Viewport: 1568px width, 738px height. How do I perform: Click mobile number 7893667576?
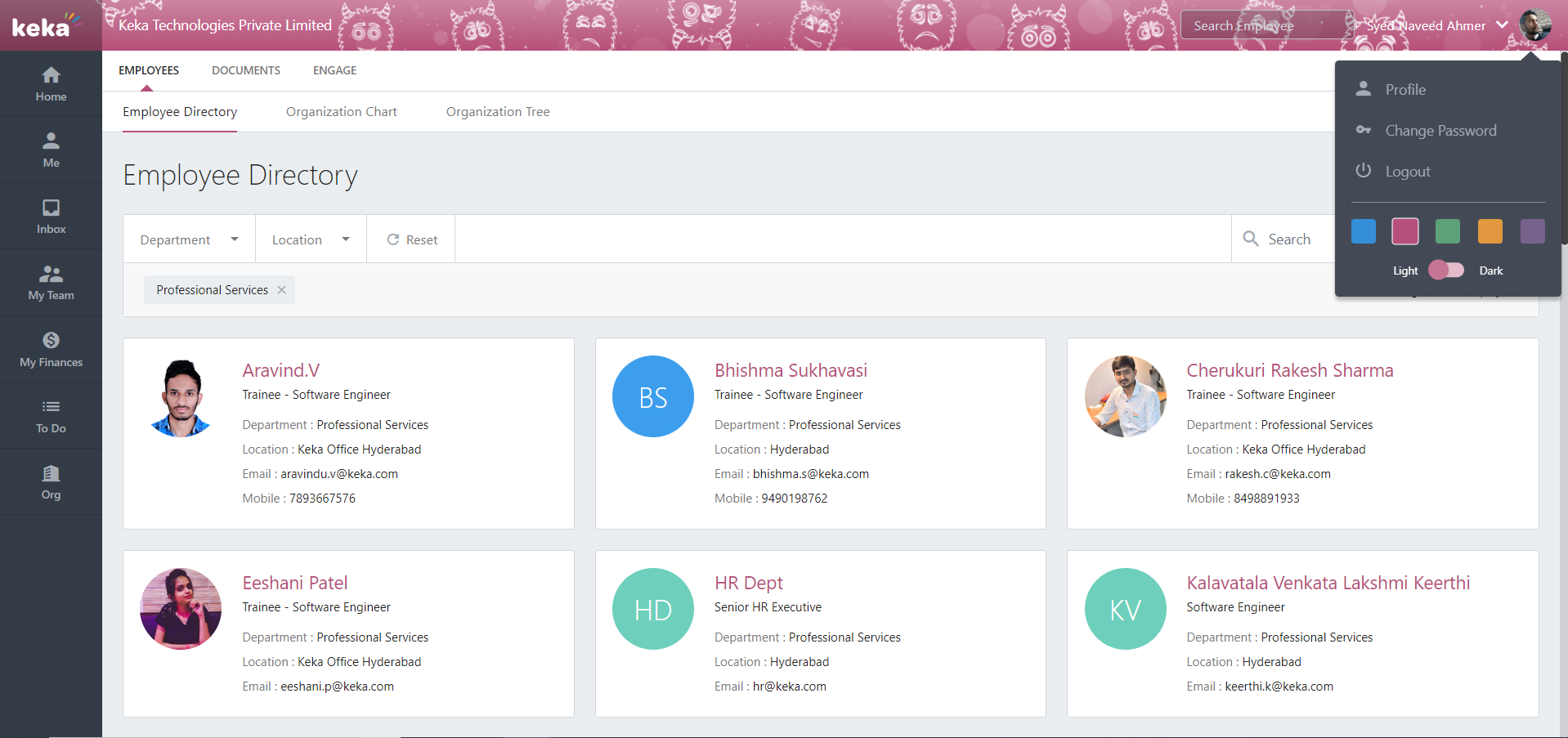322,499
